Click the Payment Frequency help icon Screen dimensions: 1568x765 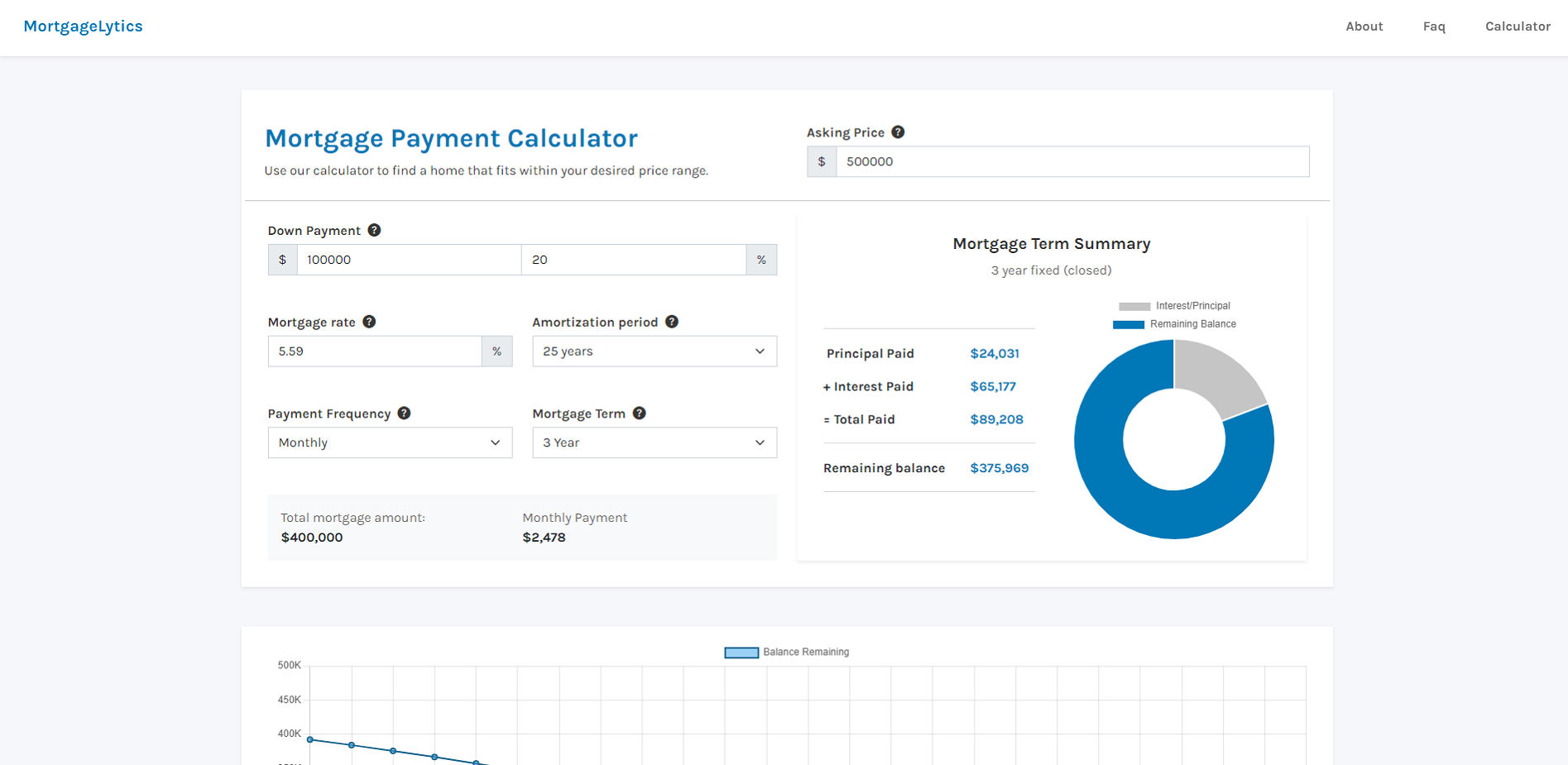[x=404, y=413]
